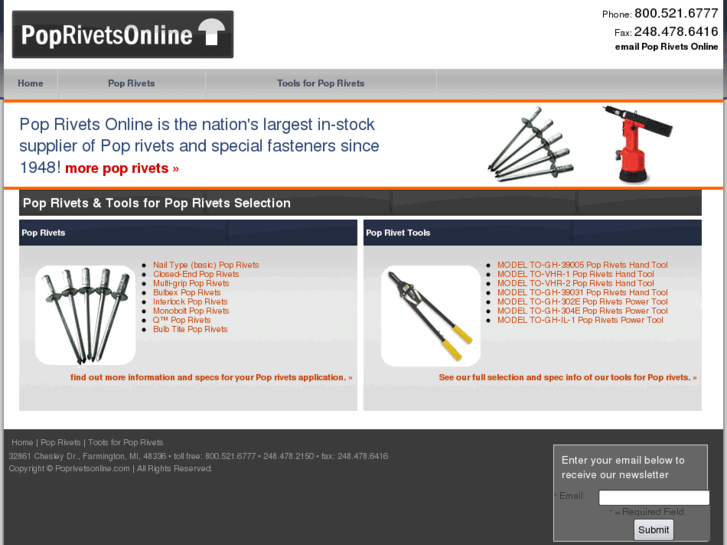Open the Tools for Pop Rivets tab

click(321, 83)
